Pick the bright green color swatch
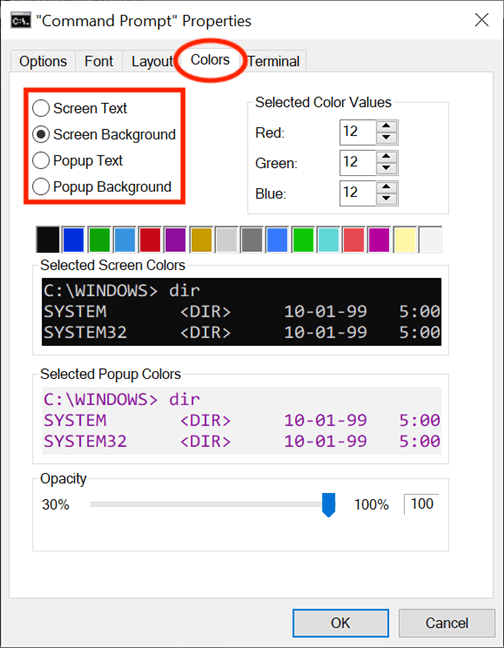This screenshot has width=504, height=648. [x=303, y=239]
